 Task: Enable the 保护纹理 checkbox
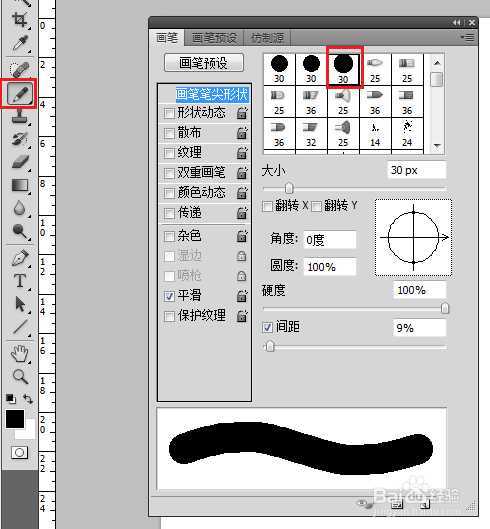tap(169, 316)
